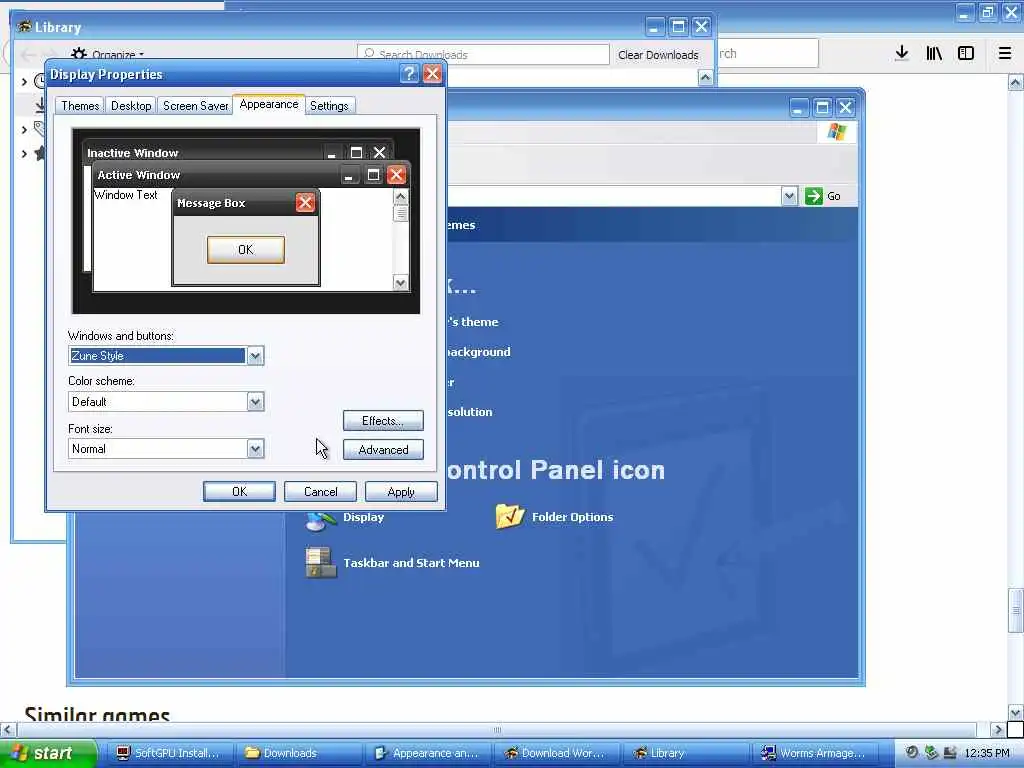Click the background browser search field

coord(767,54)
